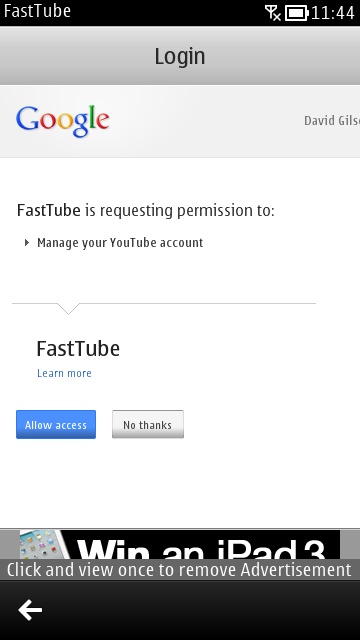
Task: Click bold FastTube in permission request
Action: (x=49, y=211)
